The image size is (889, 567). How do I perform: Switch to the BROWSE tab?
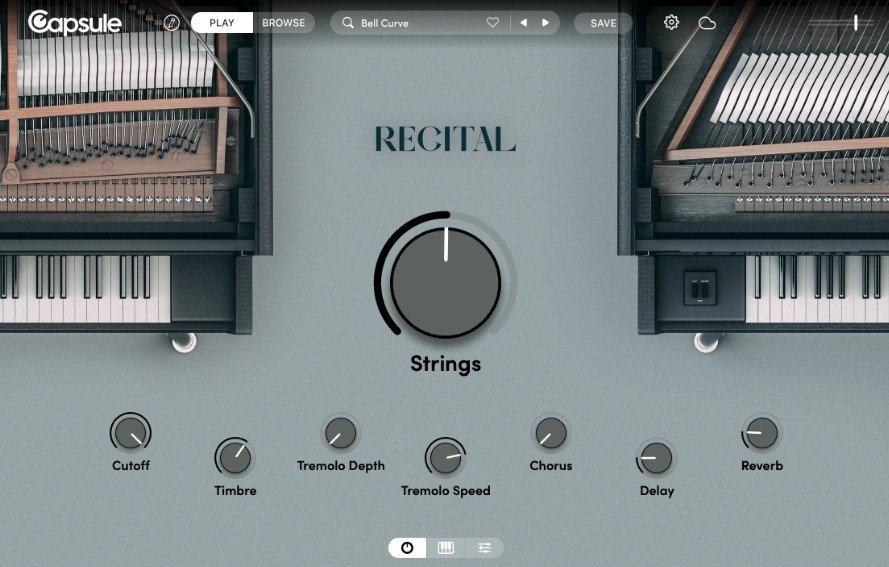pos(283,23)
